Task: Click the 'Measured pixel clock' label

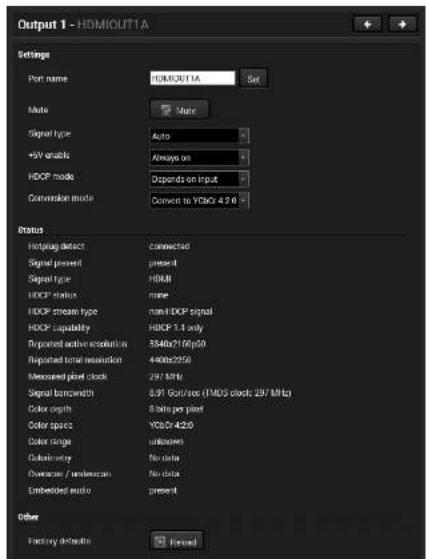Action: pos(67,376)
